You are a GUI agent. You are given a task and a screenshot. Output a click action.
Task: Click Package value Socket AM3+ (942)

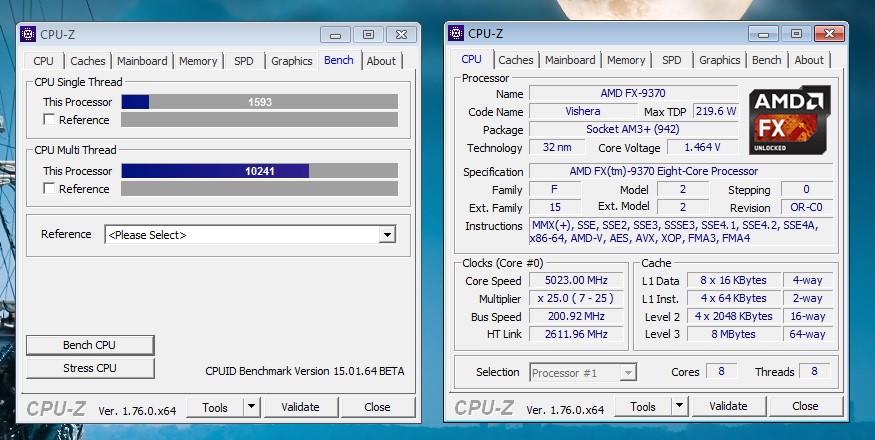633,129
